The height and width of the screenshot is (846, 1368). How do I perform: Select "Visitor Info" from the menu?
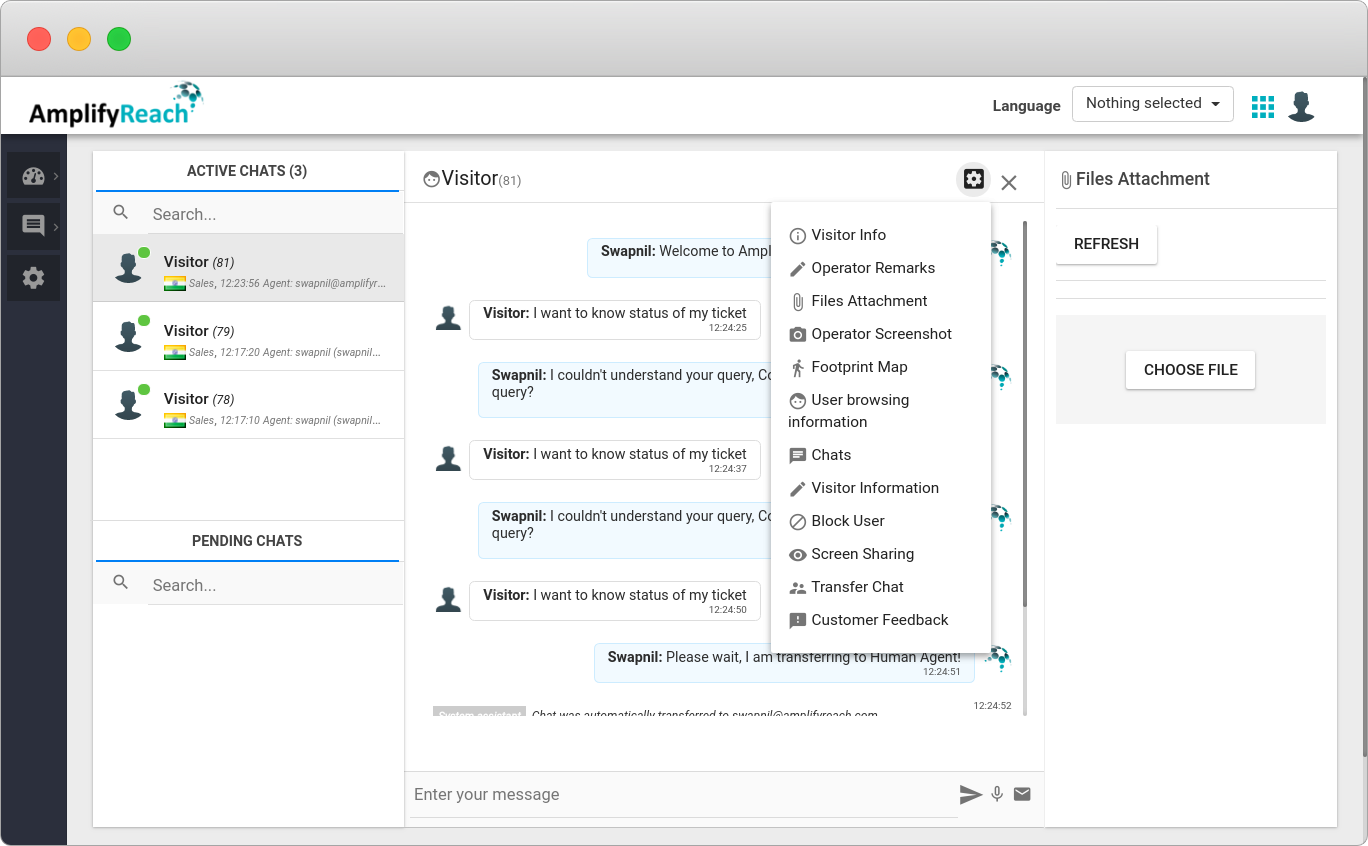pos(849,235)
